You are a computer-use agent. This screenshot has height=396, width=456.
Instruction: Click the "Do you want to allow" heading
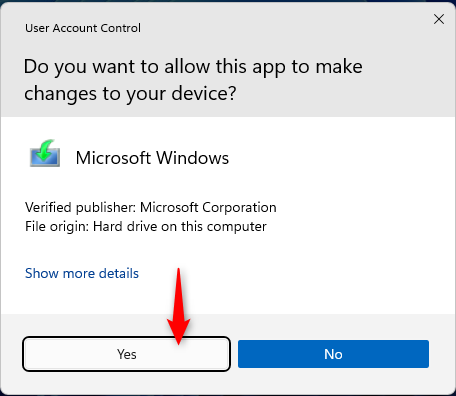click(x=193, y=80)
